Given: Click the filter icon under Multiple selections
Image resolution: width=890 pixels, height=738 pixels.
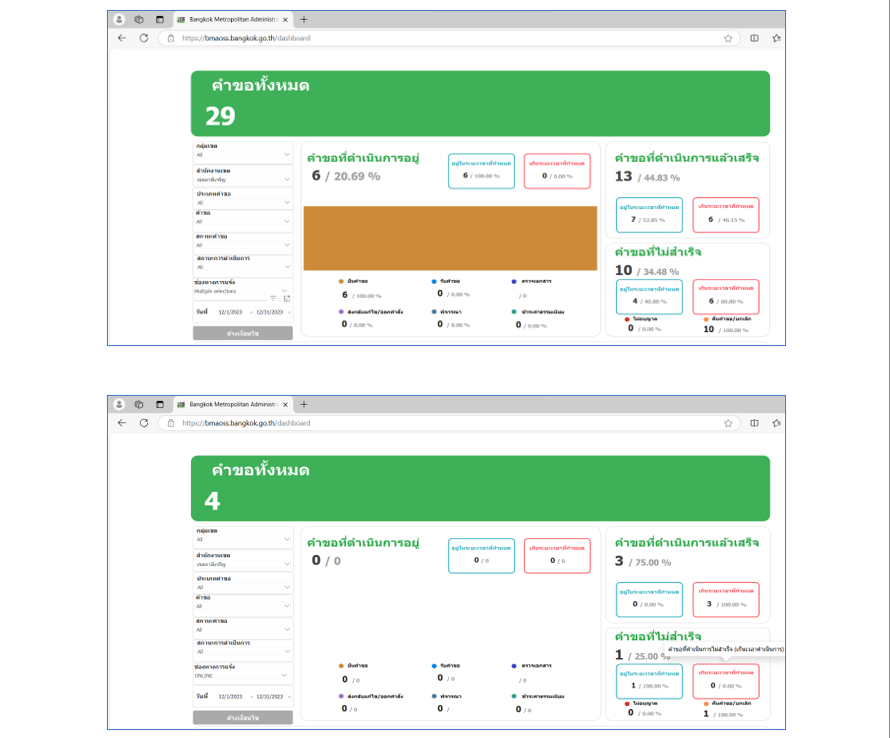Looking at the screenshot, I should [273, 298].
